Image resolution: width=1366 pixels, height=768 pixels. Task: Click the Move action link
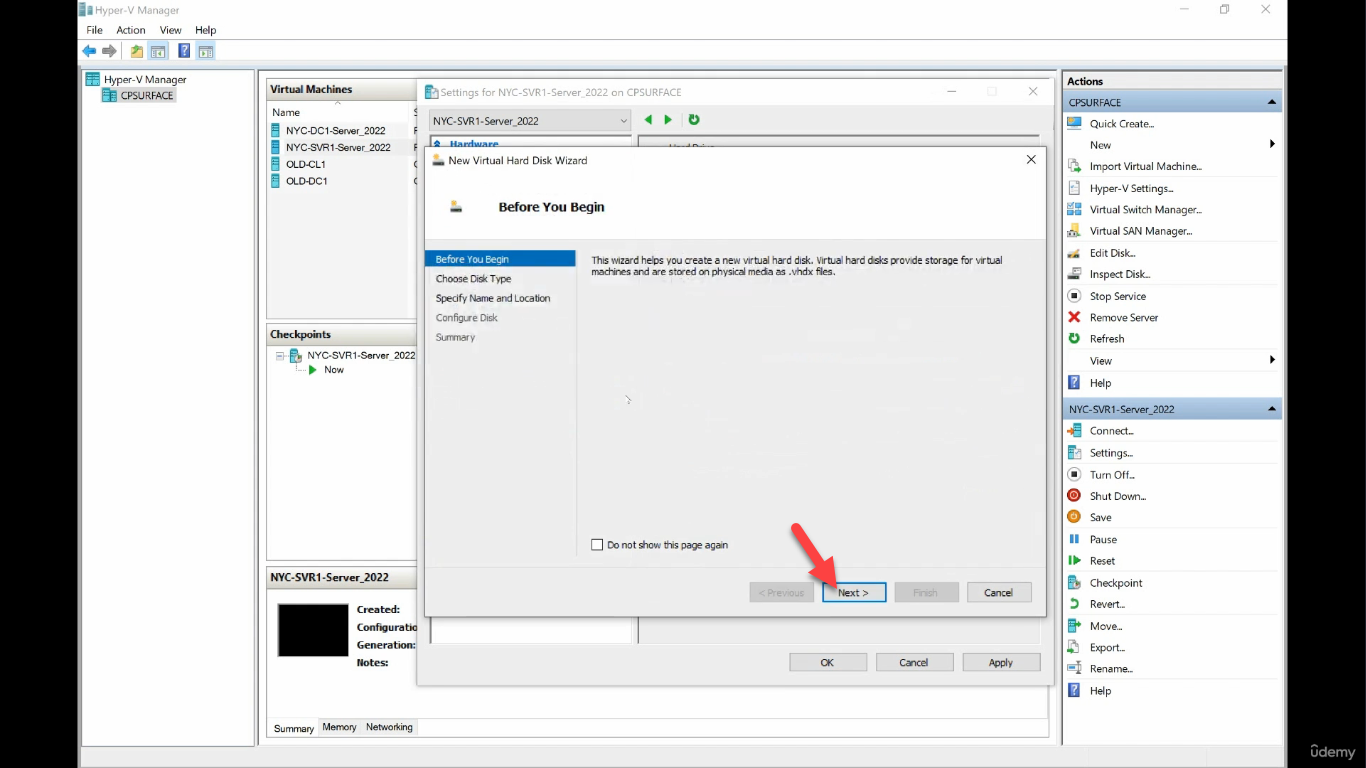click(1106, 626)
